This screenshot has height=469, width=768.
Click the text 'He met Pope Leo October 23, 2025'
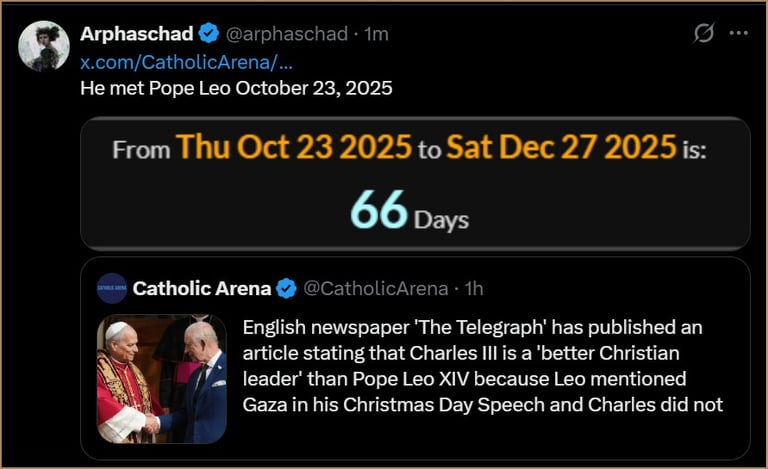[236, 88]
